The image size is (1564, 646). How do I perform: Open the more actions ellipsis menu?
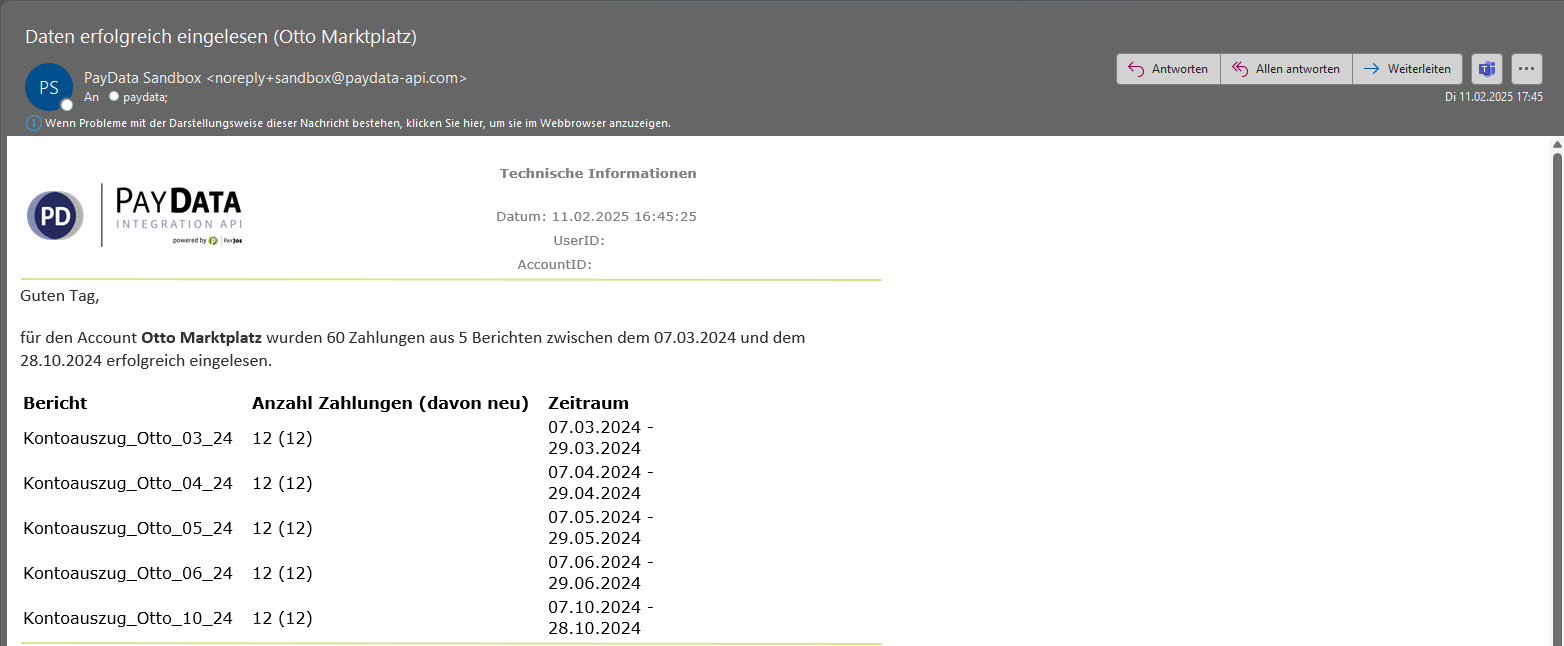click(x=1527, y=69)
